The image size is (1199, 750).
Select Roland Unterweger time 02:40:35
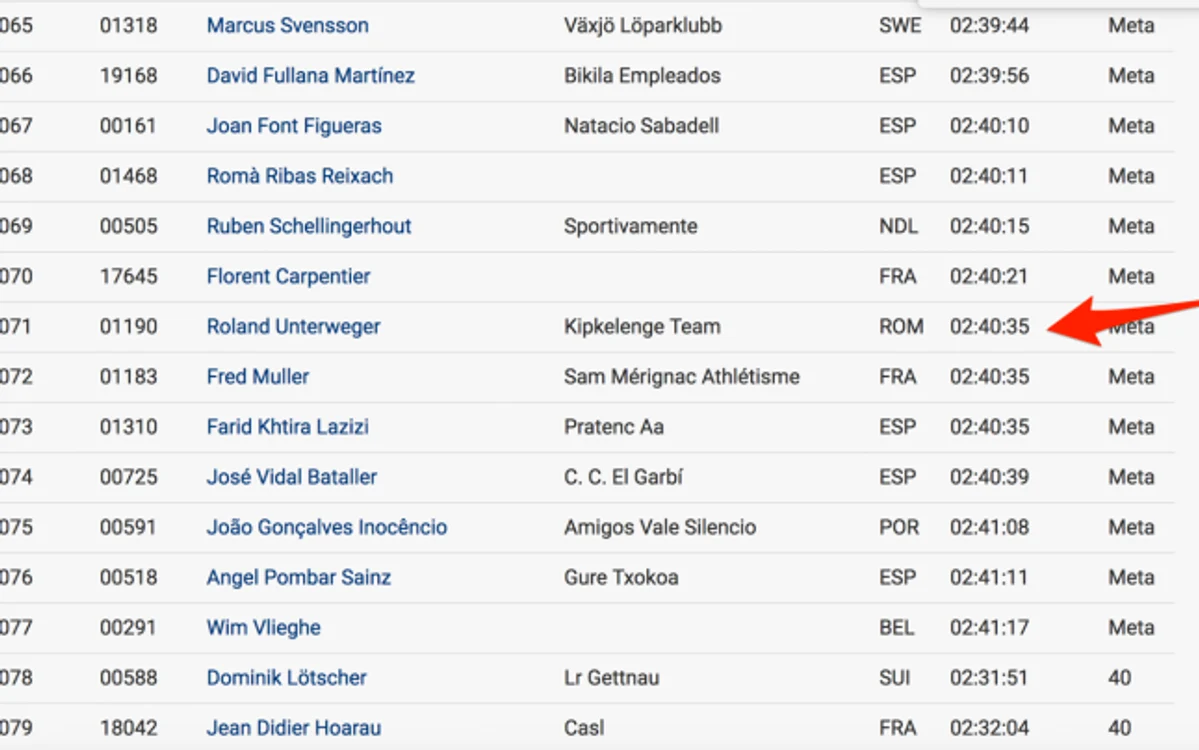coord(989,326)
